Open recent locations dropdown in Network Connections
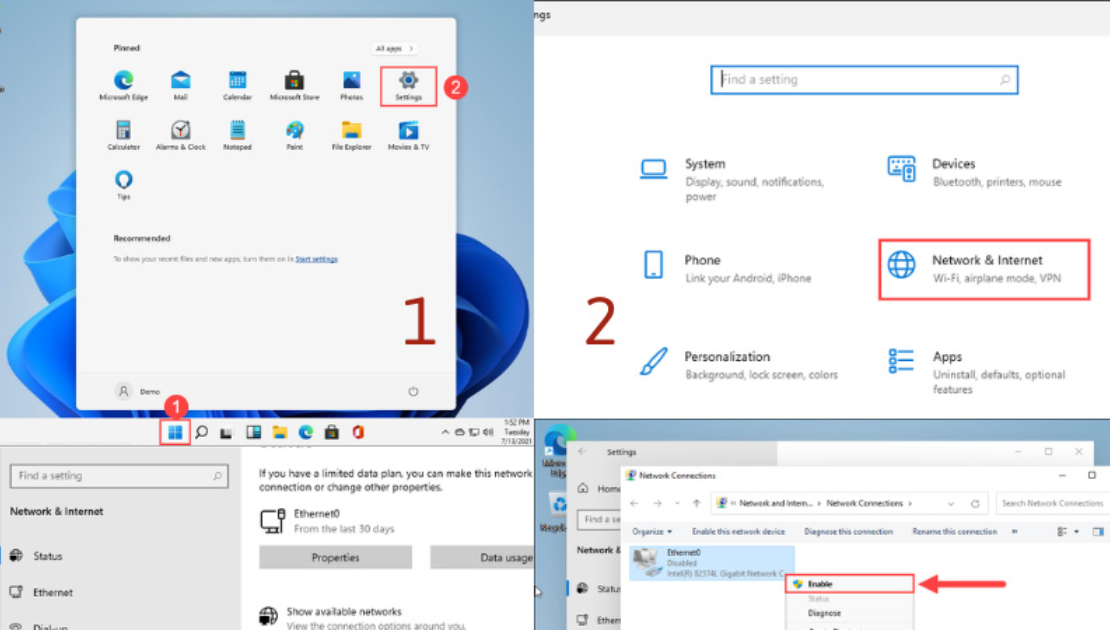Screen dimensions: 1110x630 point(677,503)
